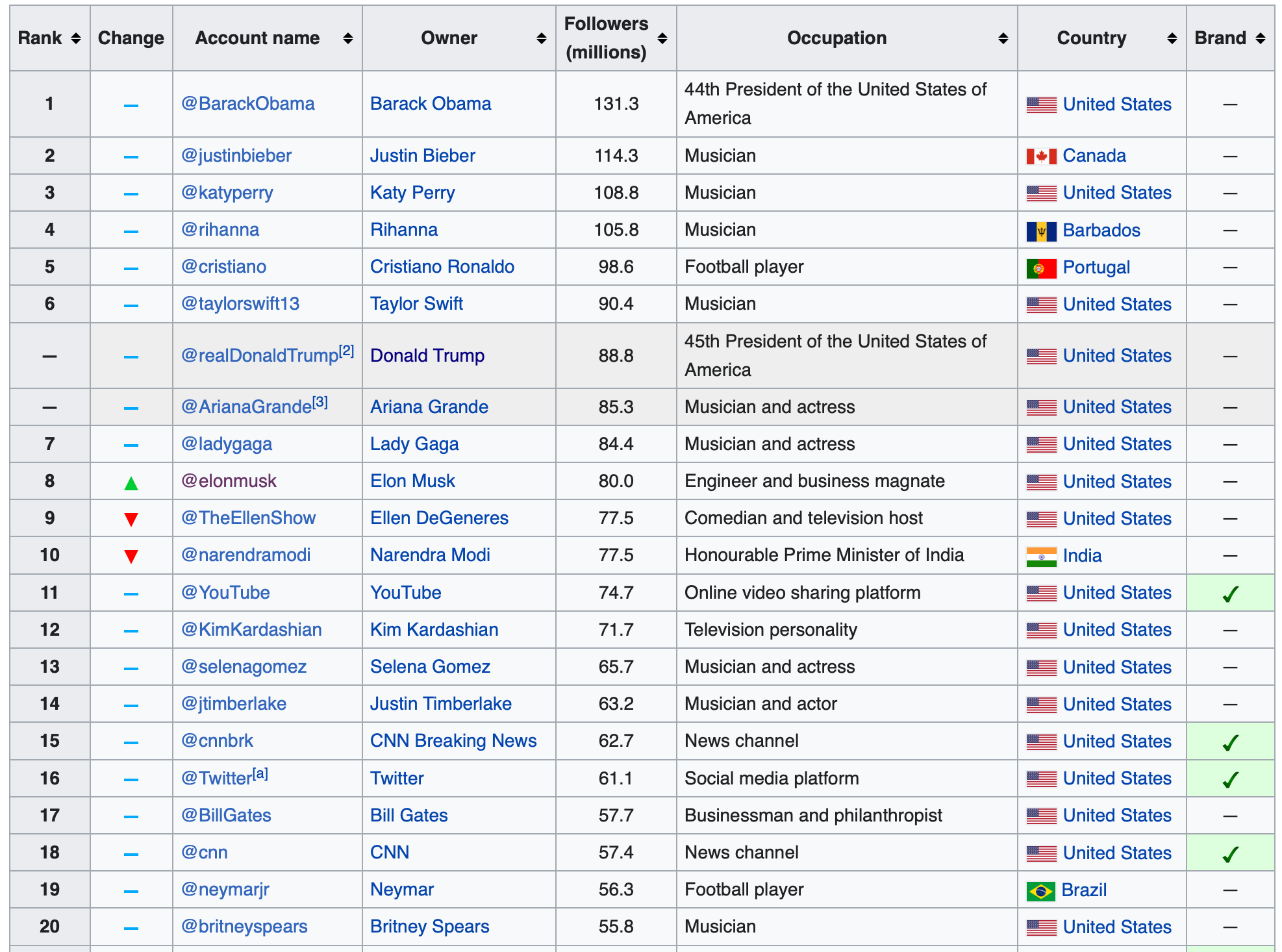Open the Portugal country link
This screenshot has width=1282, height=952.
click(x=1096, y=268)
